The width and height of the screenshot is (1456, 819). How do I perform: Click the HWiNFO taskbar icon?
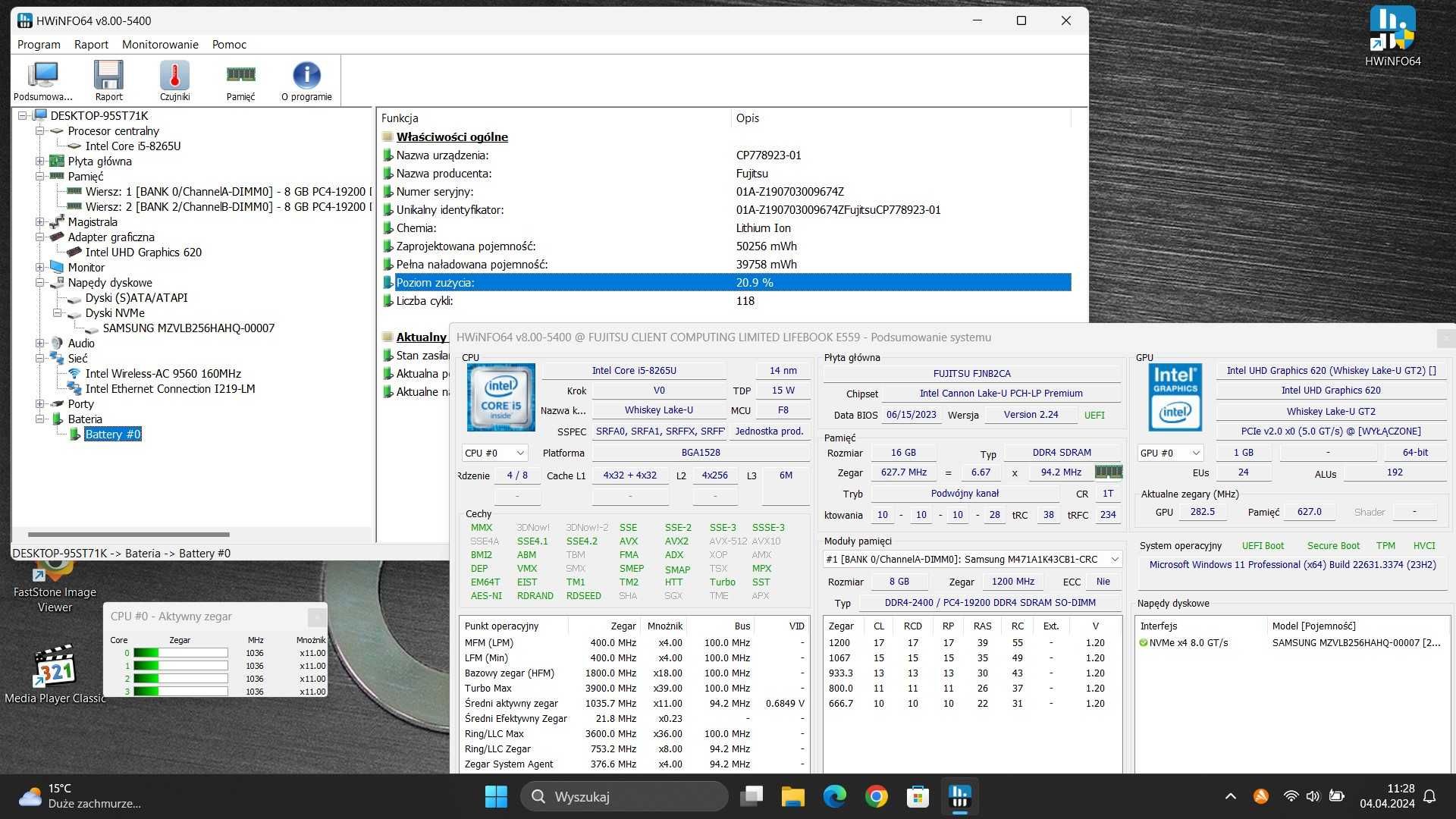click(x=959, y=796)
